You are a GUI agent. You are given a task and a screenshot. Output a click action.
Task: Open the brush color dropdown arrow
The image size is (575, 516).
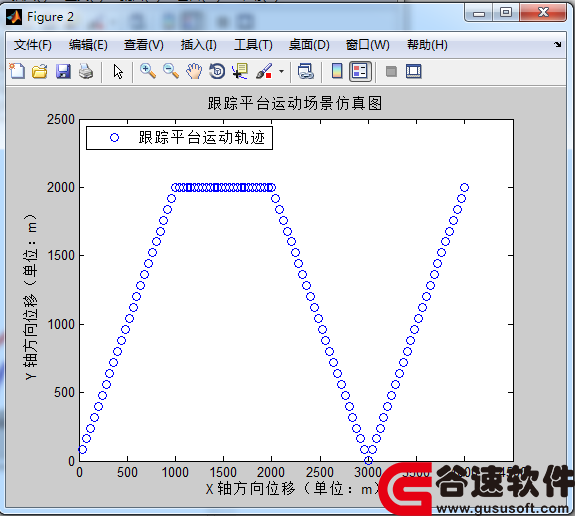tap(281, 71)
